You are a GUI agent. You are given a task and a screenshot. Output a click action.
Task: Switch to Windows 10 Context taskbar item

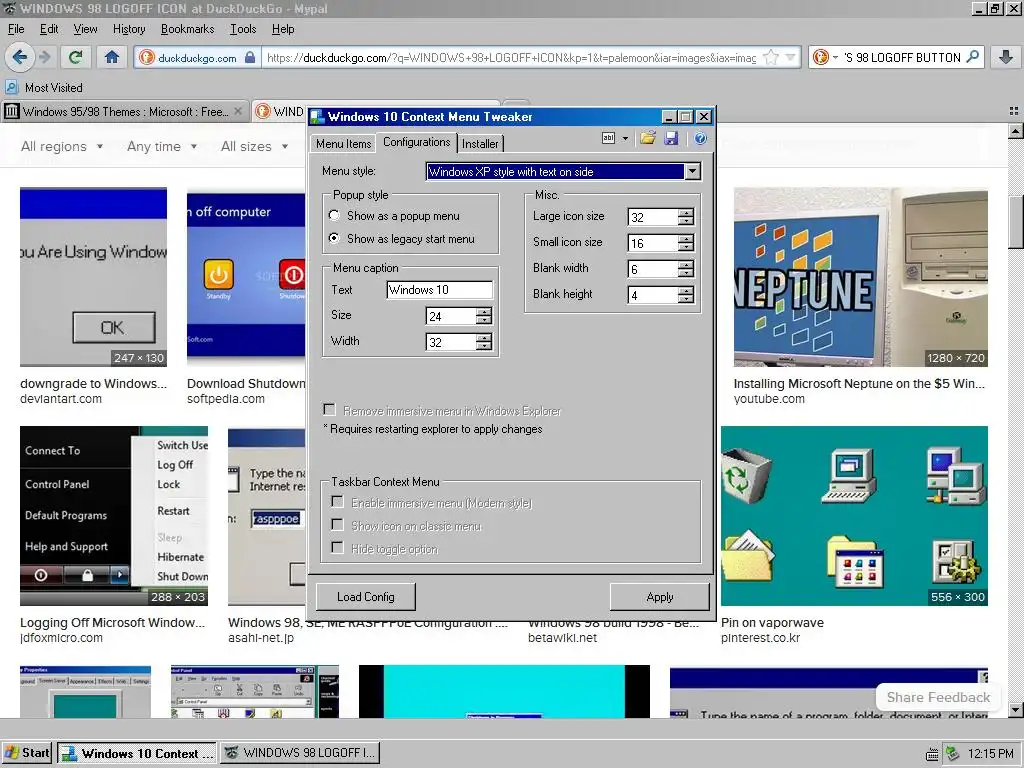pyautogui.click(x=136, y=753)
